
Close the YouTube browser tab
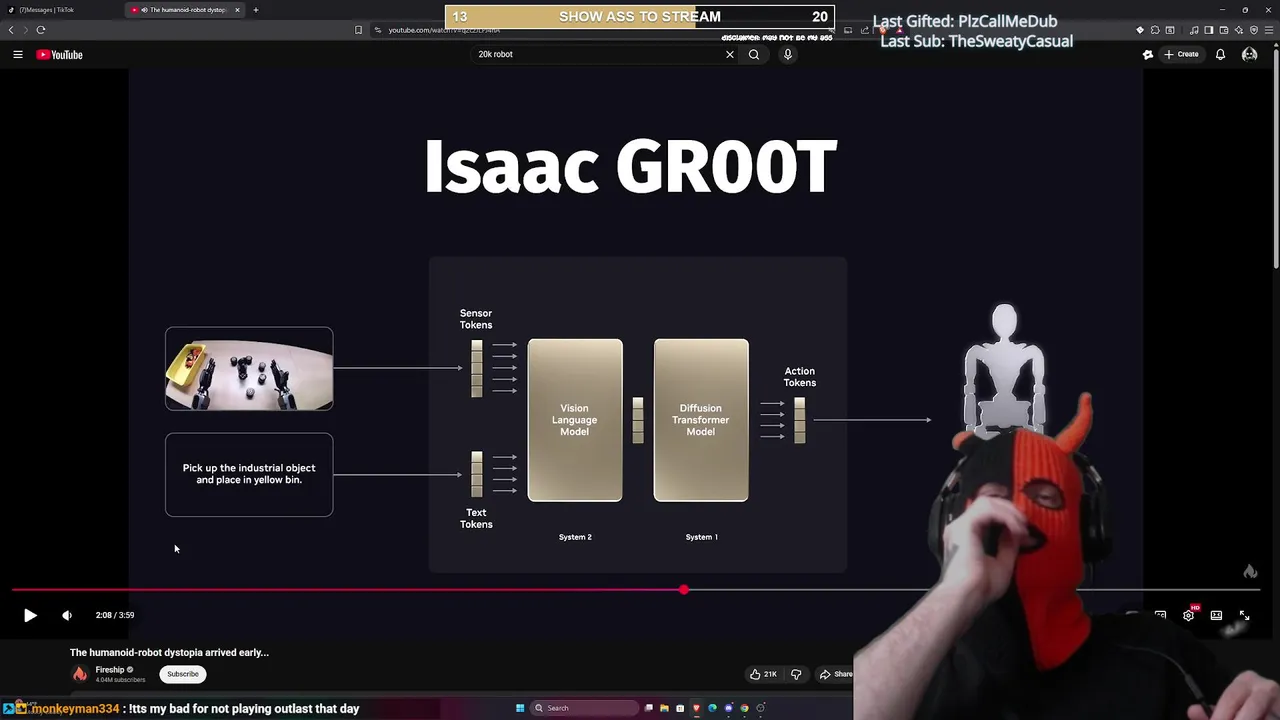[x=237, y=10]
